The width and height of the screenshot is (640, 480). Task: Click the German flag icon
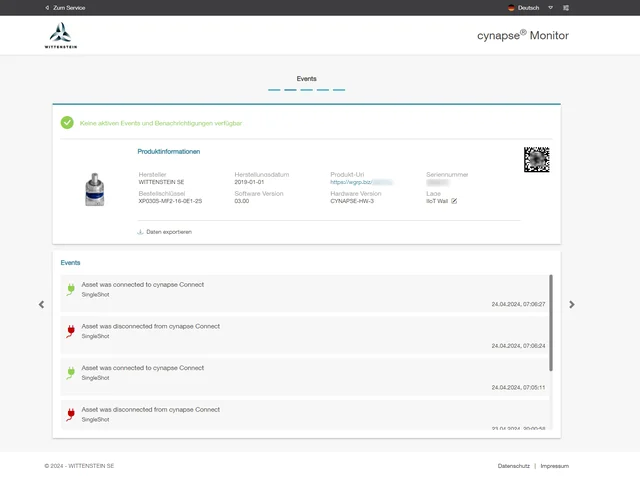(512, 7)
